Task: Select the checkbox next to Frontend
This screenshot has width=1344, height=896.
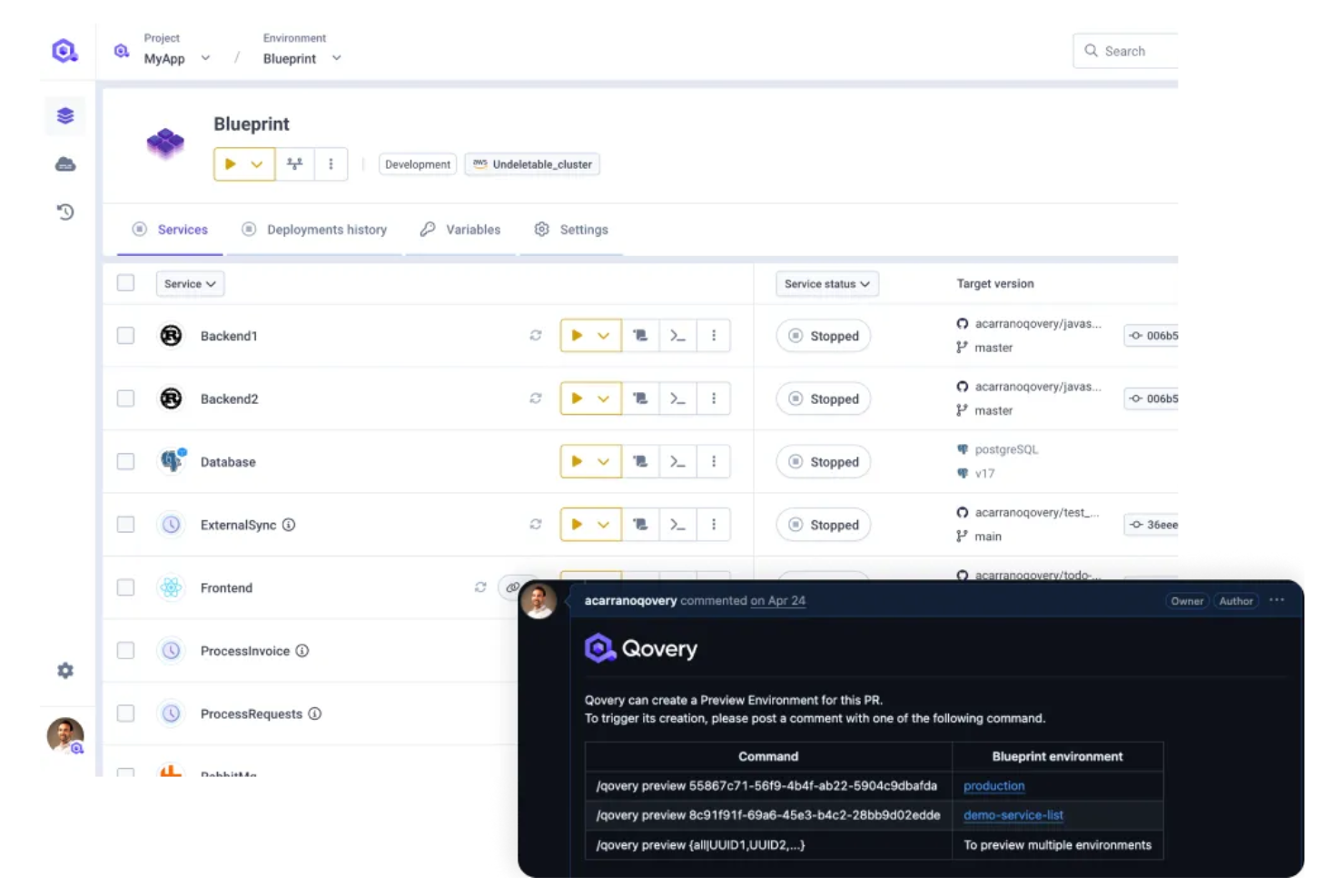Action: click(125, 587)
